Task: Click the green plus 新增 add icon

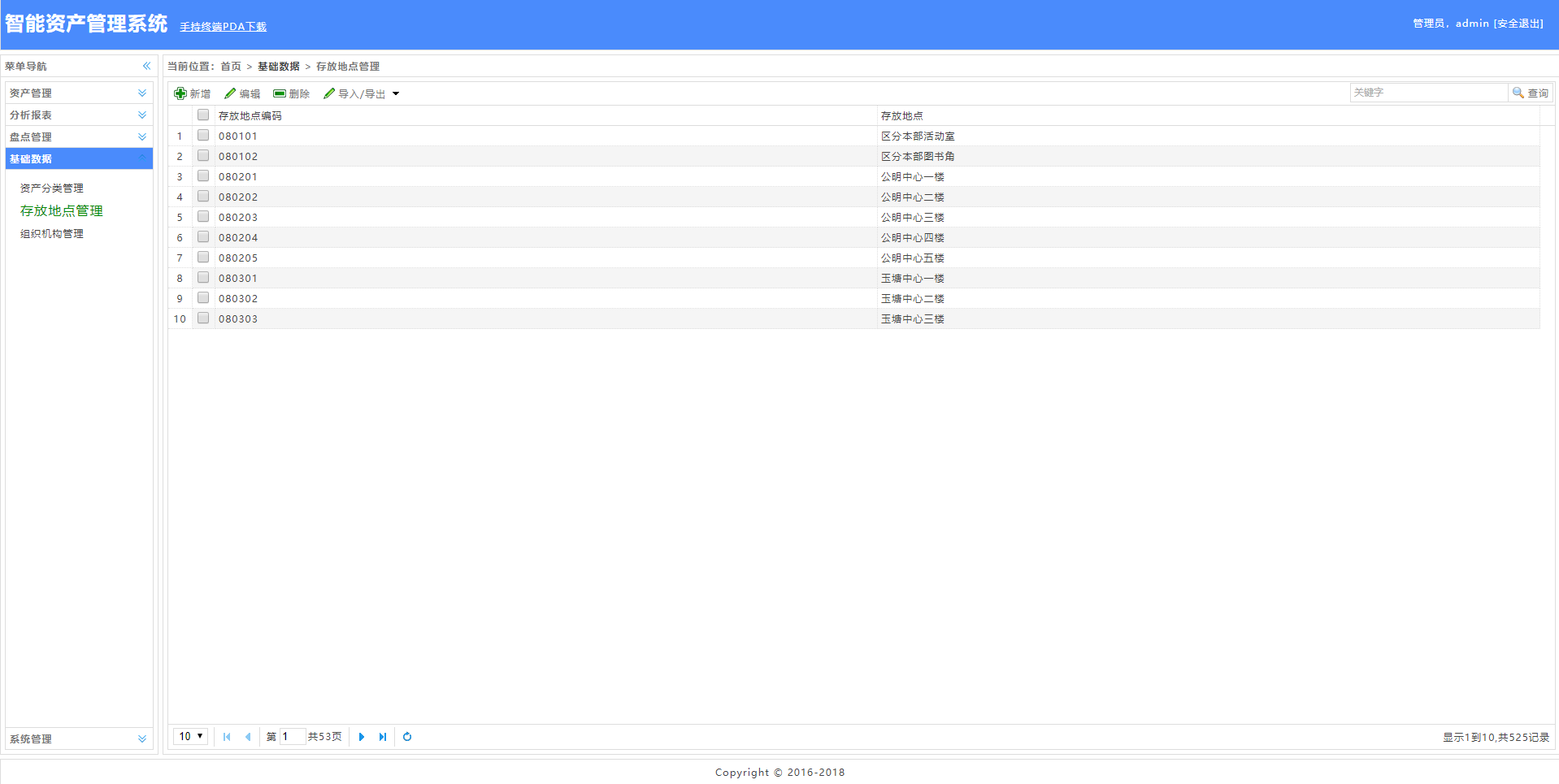Action: [180, 93]
